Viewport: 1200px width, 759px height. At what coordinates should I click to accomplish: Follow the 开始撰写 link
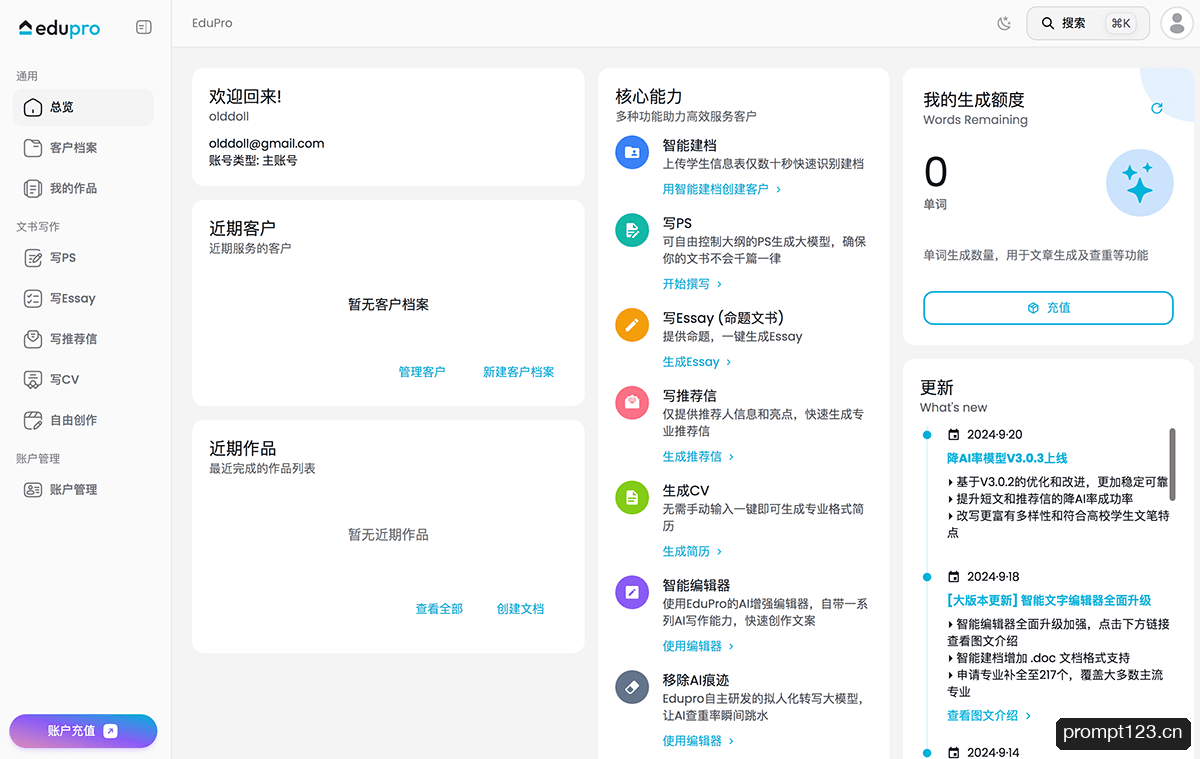(692, 284)
